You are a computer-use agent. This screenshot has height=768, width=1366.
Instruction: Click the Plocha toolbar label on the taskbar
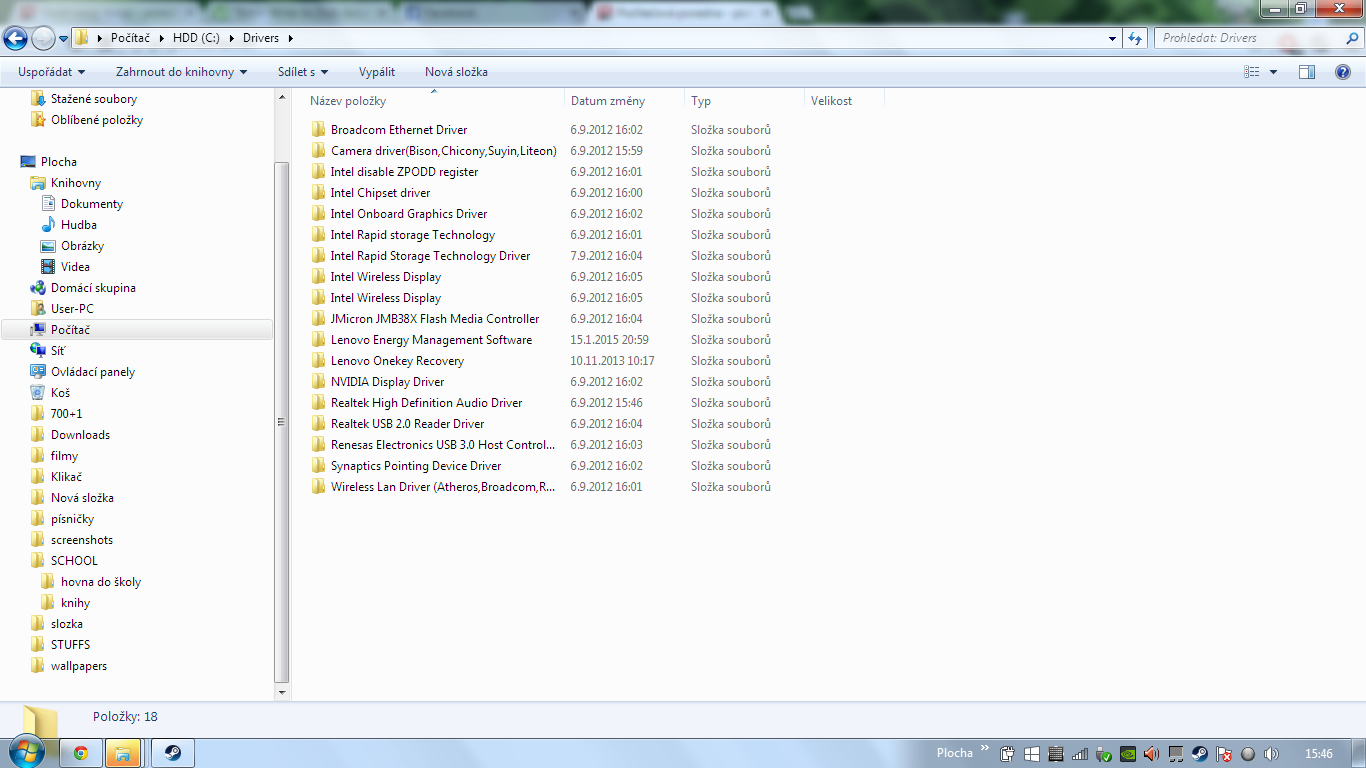954,753
